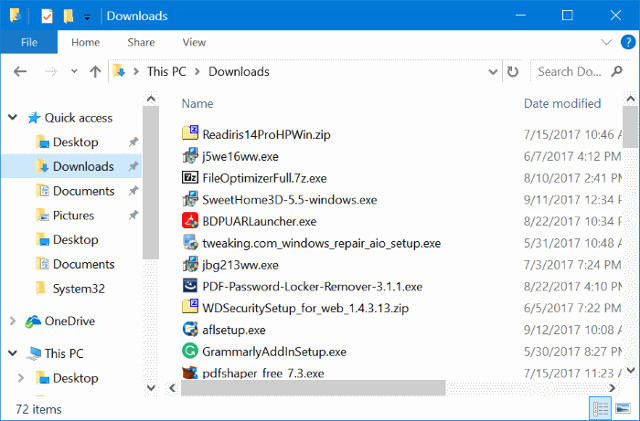Viewport: 640px width, 421px height.
Task: Open the File menu
Action: pyautogui.click(x=29, y=42)
